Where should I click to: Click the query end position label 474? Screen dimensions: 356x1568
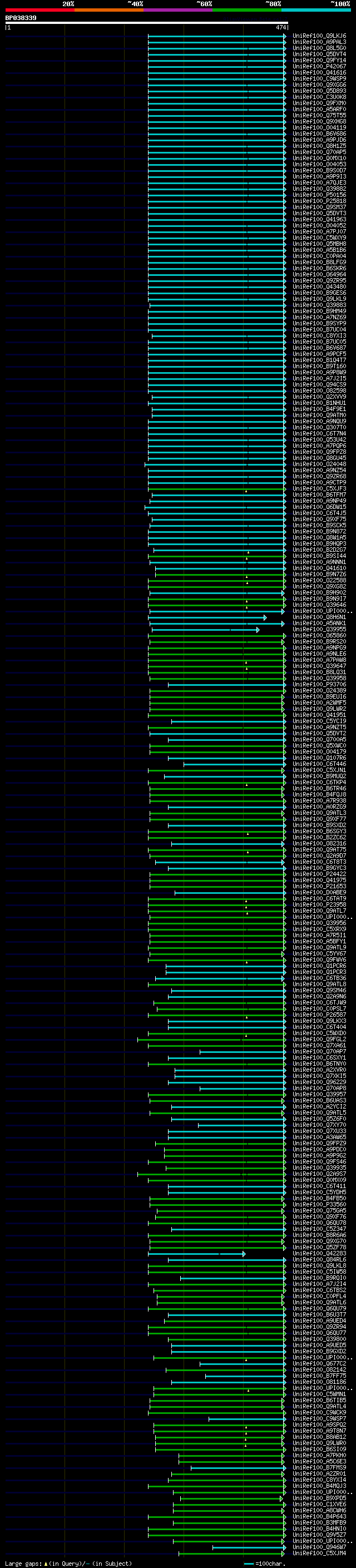coord(280,27)
